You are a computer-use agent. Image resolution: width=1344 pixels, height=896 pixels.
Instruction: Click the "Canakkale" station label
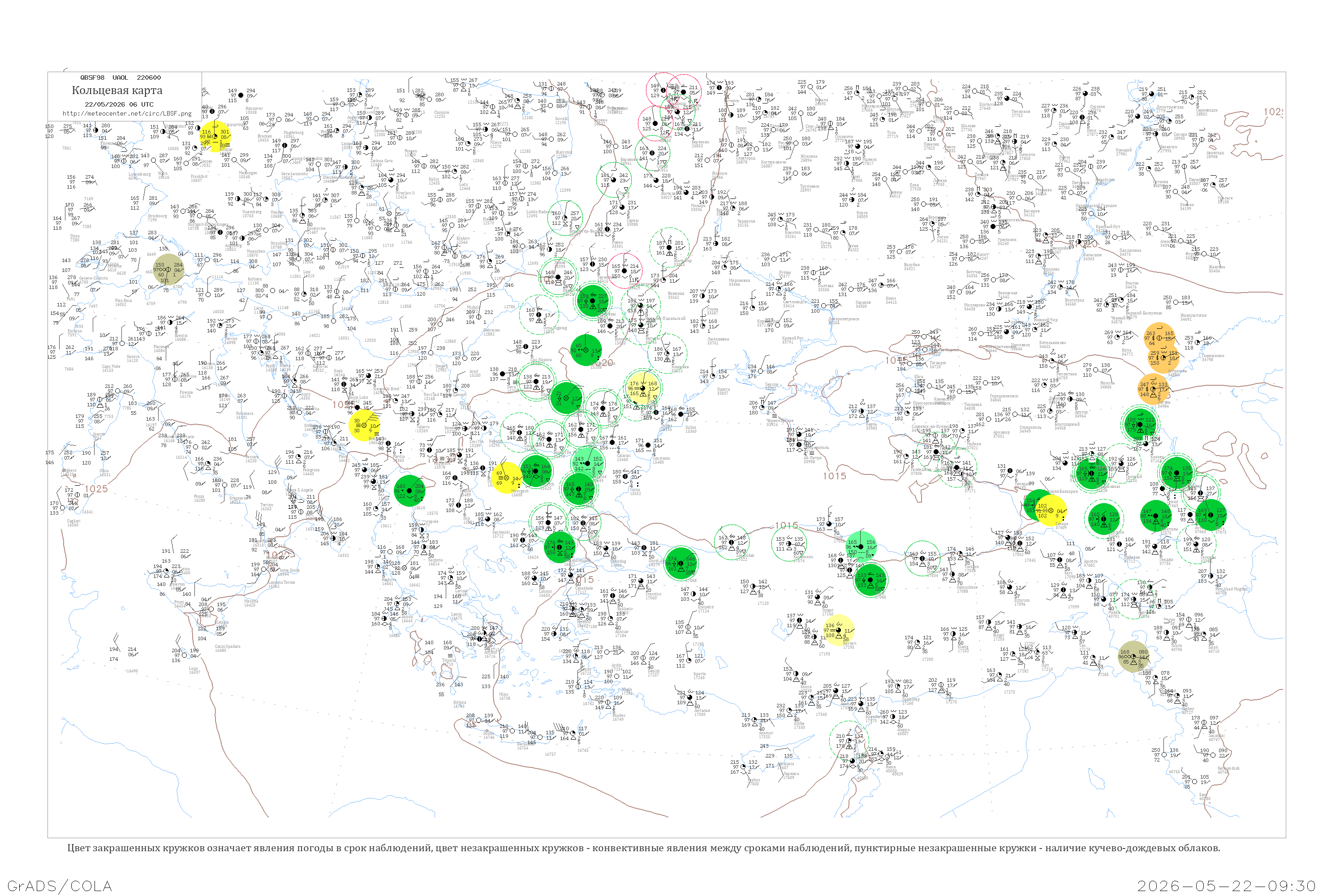point(584,590)
